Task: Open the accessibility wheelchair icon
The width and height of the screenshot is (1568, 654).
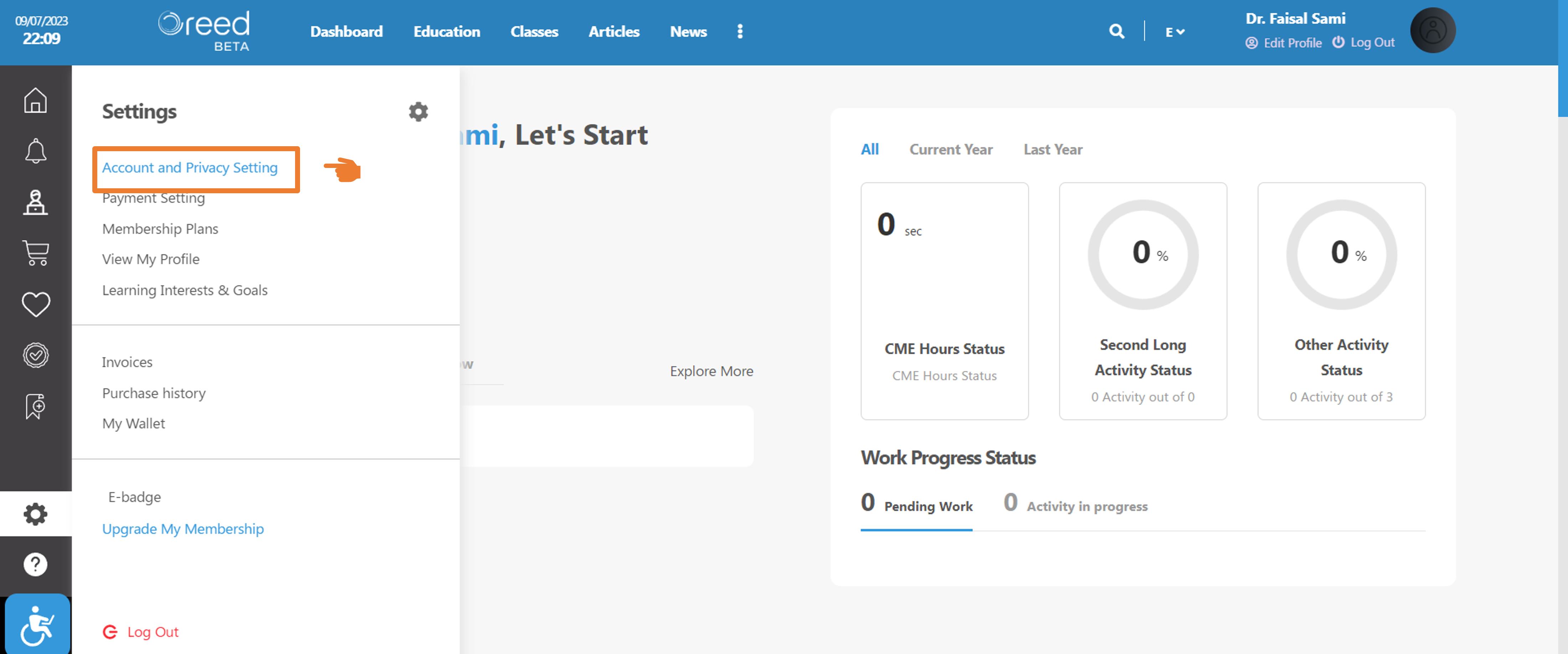Action: (x=37, y=624)
